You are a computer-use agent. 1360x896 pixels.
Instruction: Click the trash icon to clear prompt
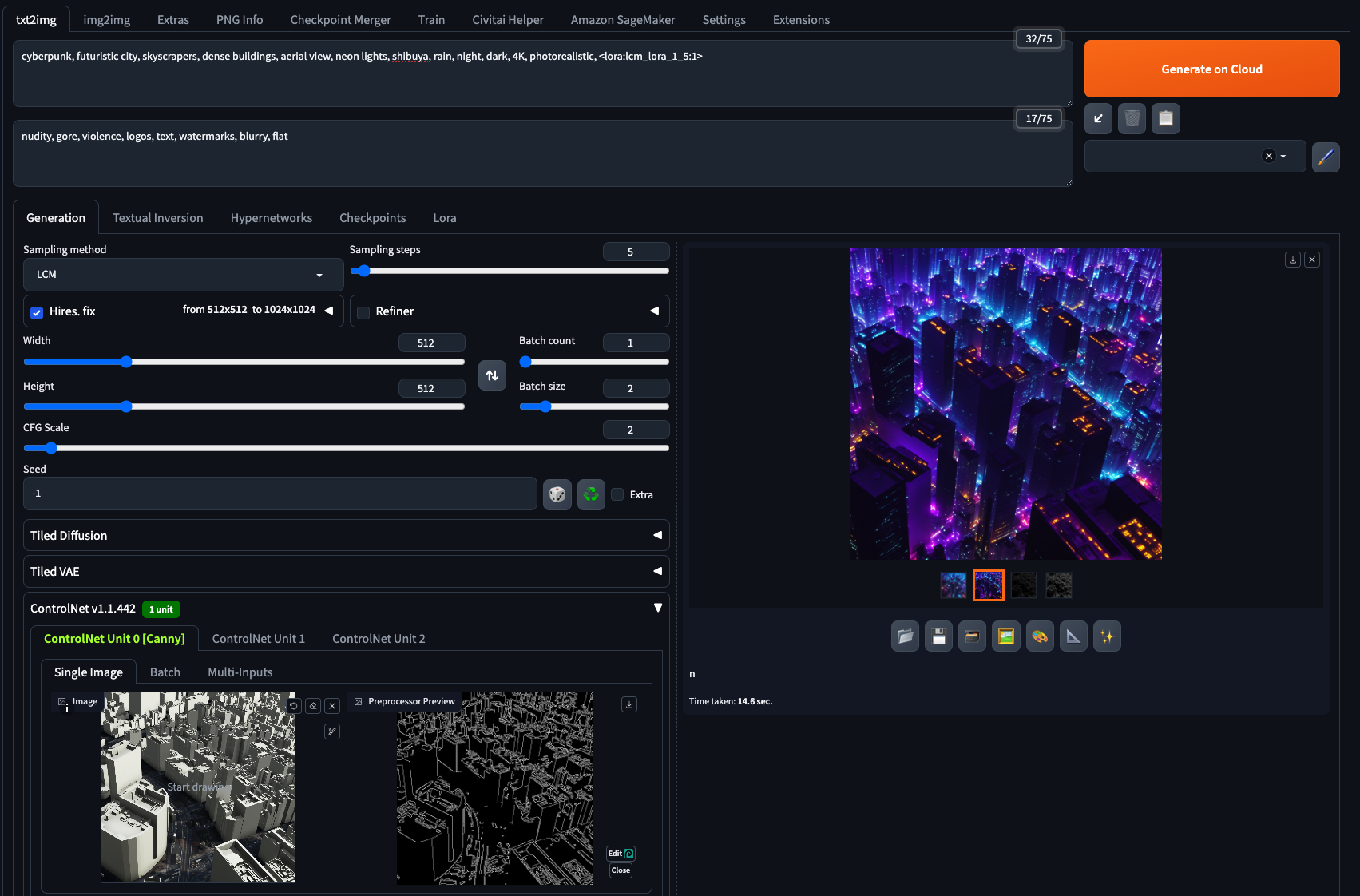click(x=1132, y=118)
